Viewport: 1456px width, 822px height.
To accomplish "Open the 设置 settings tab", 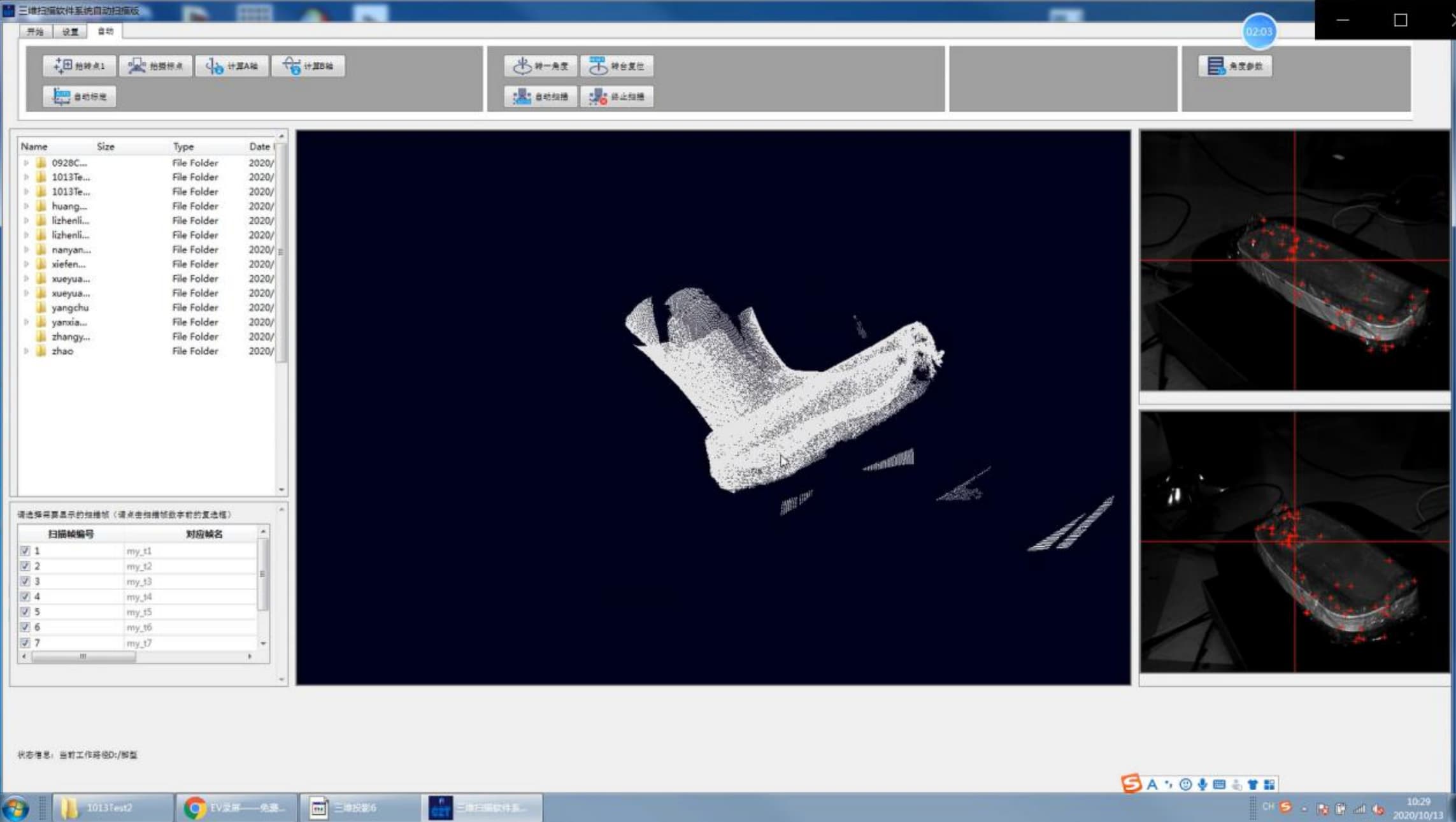I will (70, 31).
